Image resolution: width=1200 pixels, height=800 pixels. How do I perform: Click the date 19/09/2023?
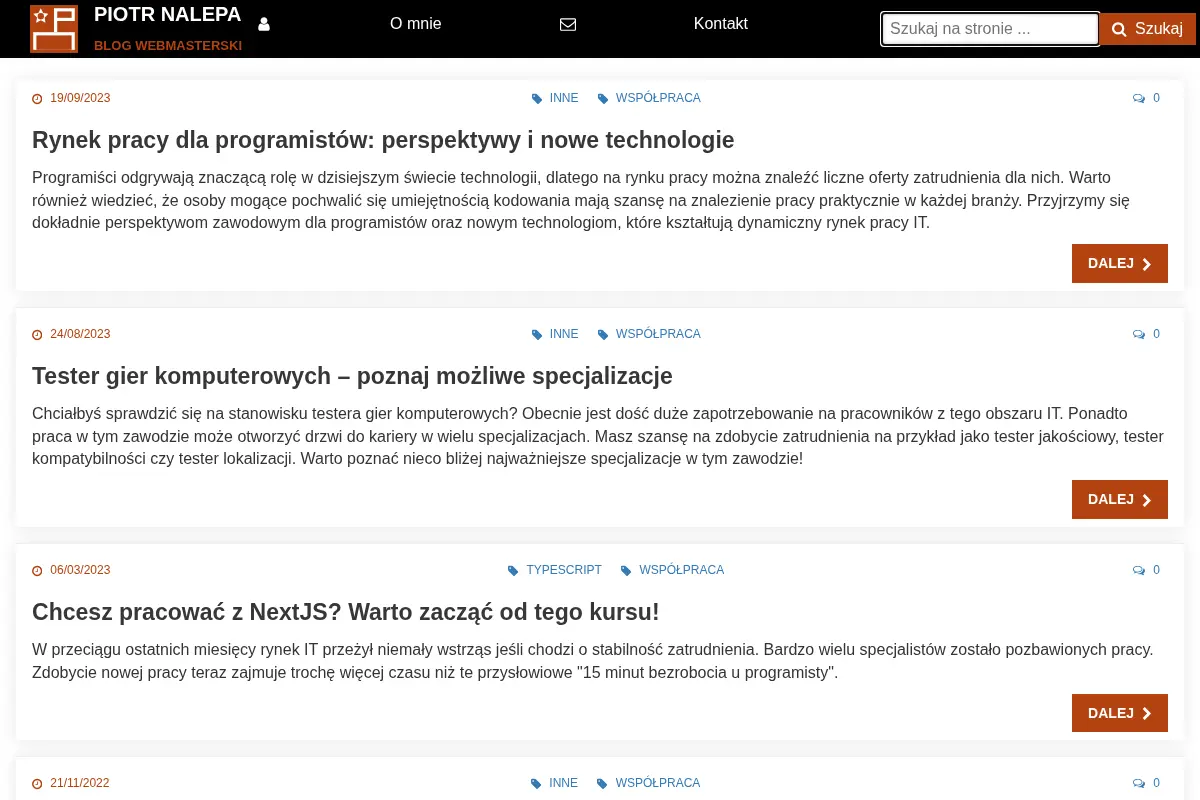80,98
